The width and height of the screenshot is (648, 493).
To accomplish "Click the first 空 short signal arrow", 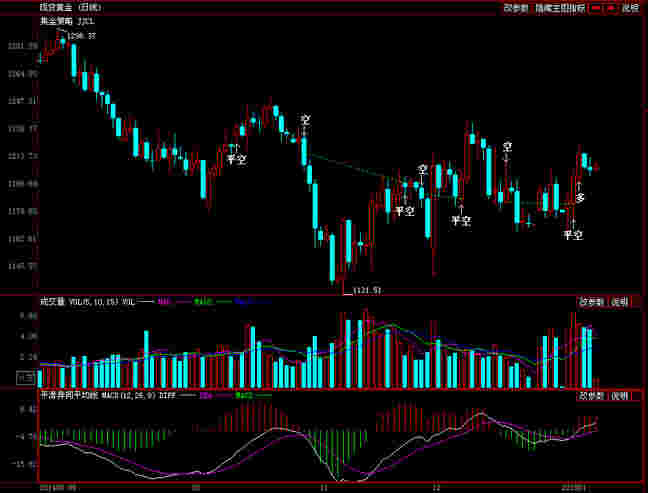I will click(x=305, y=121).
